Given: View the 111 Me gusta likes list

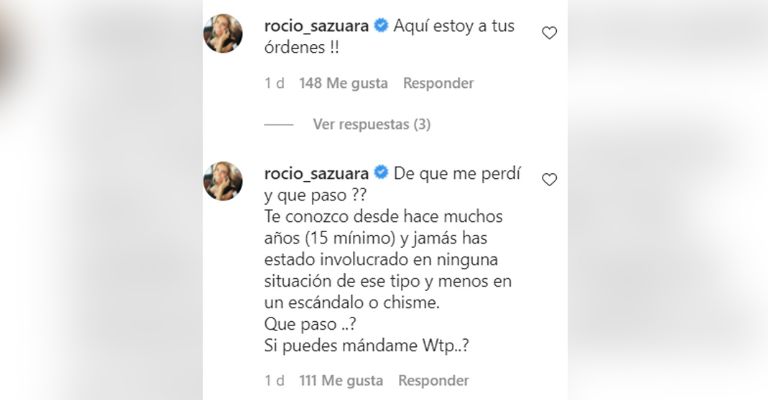Looking at the screenshot, I should [x=341, y=380].
